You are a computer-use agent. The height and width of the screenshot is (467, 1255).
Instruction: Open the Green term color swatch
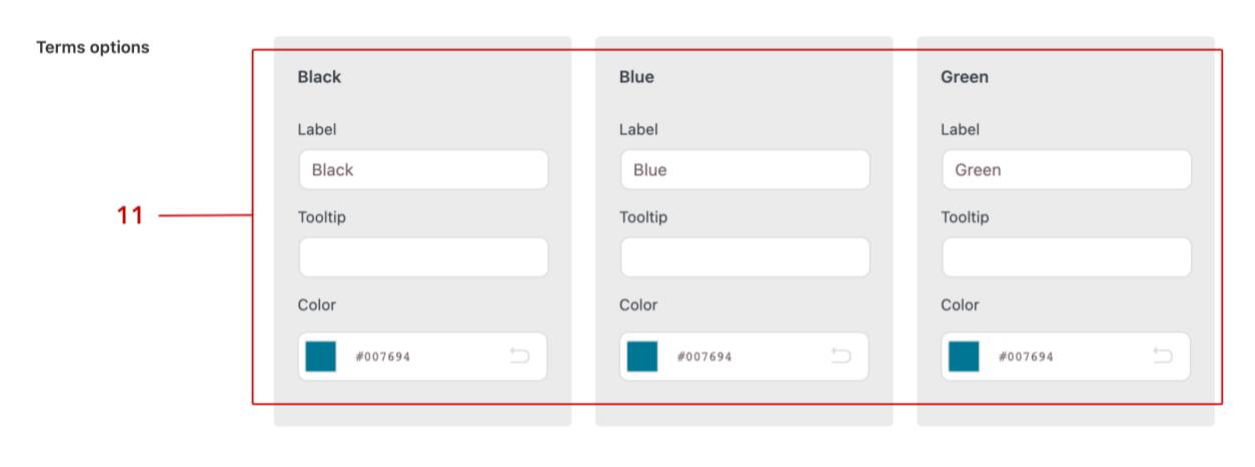[x=964, y=356]
